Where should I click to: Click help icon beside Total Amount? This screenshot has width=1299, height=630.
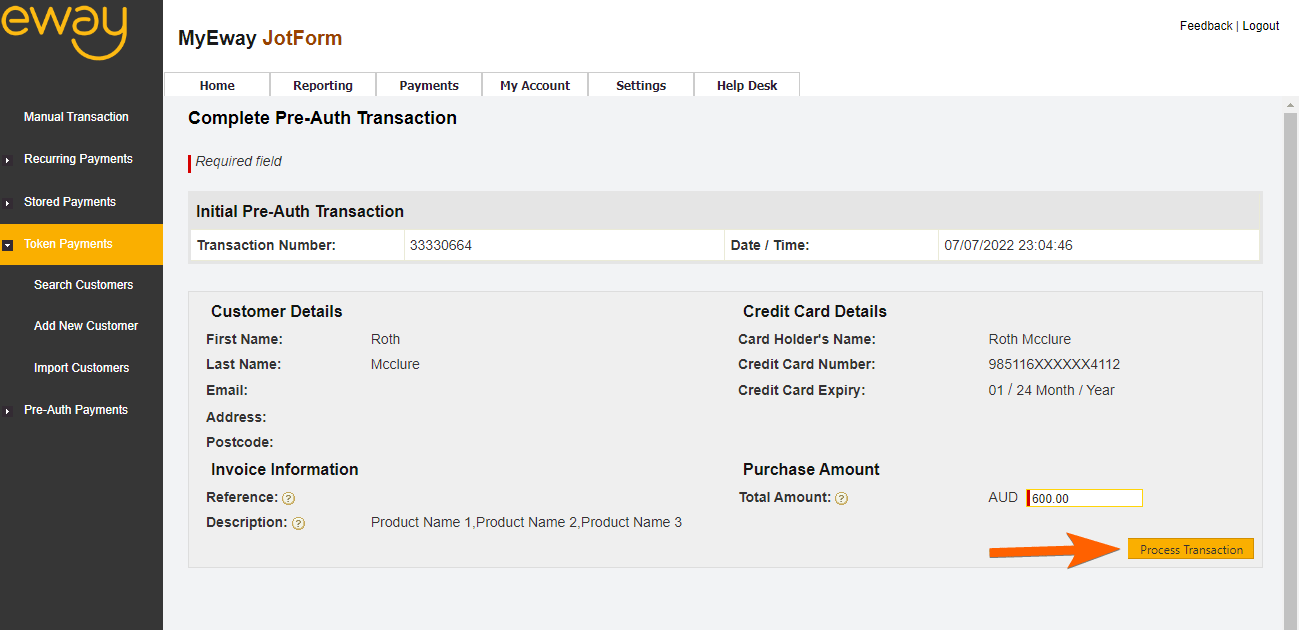[x=841, y=498]
